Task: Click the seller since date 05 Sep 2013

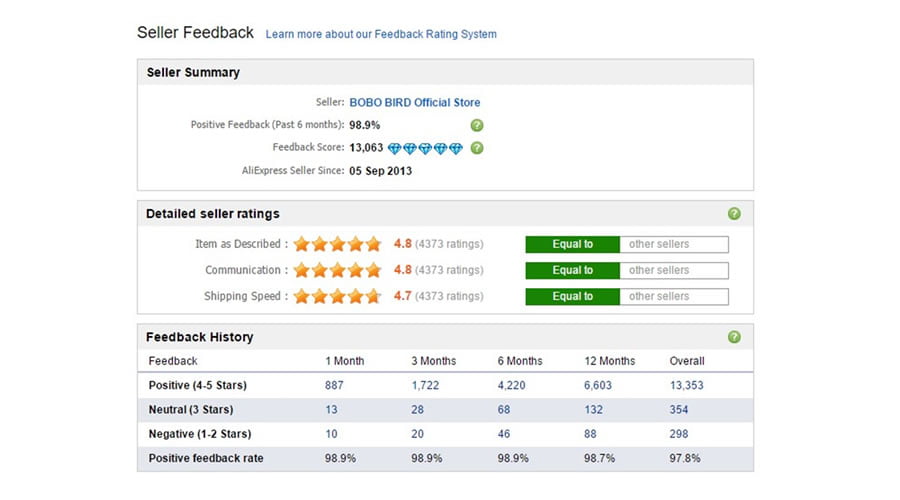Action: 380,171
